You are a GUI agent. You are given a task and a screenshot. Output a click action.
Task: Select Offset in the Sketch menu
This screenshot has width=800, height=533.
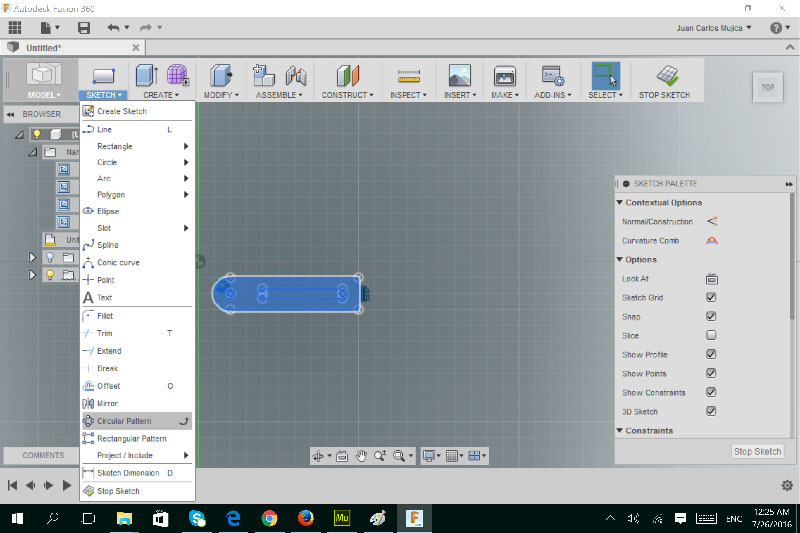(x=136, y=386)
